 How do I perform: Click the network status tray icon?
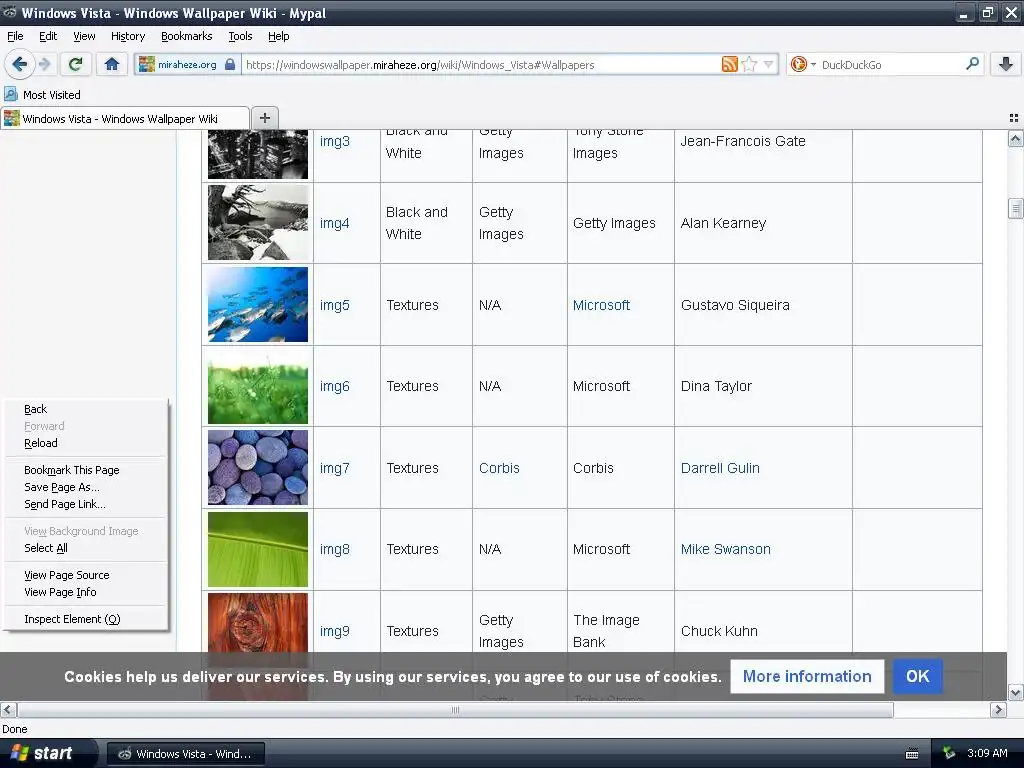coord(949,754)
